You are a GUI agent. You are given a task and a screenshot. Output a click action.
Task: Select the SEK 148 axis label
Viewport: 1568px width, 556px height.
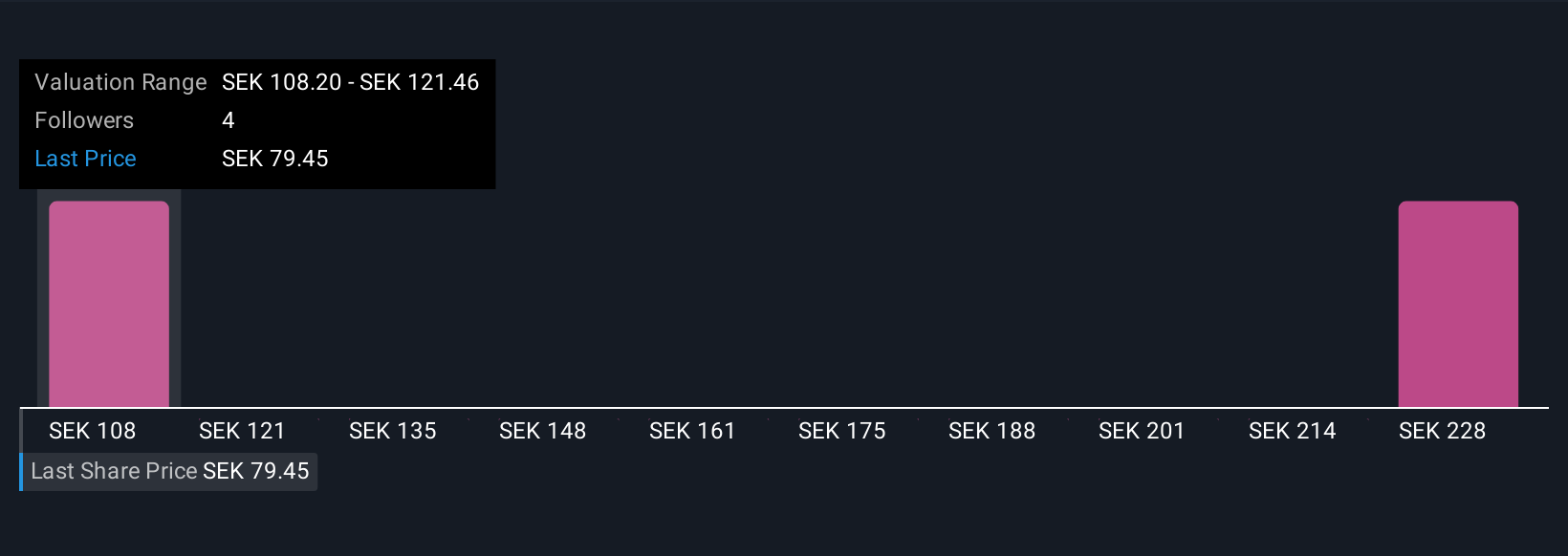coord(542,431)
